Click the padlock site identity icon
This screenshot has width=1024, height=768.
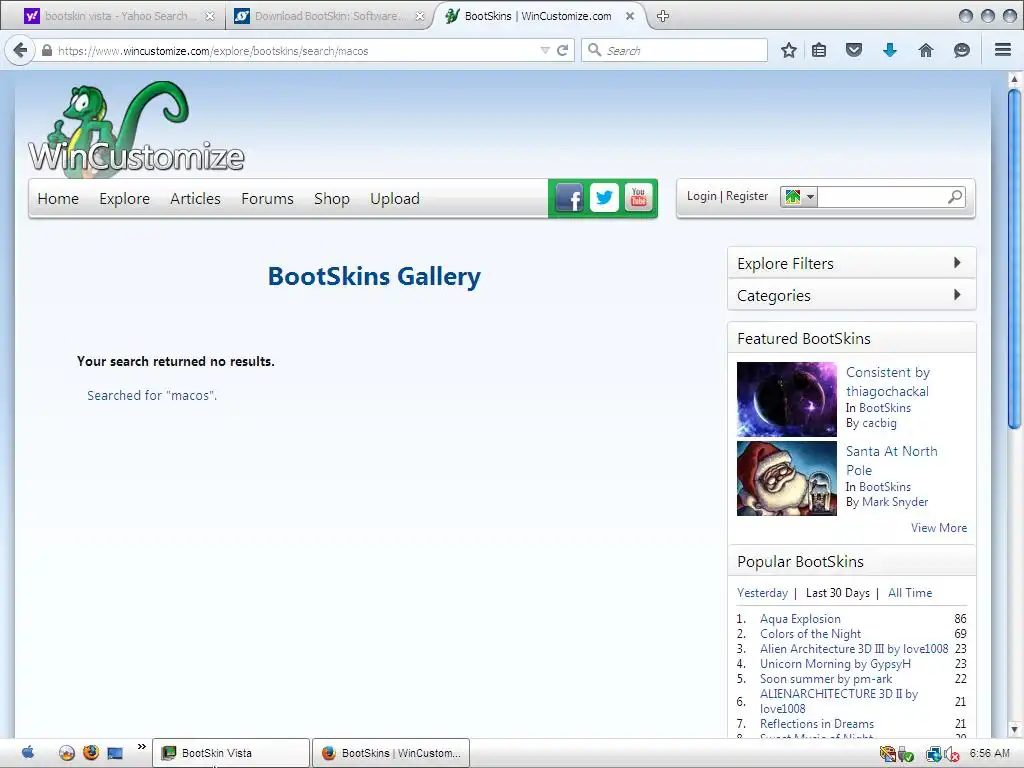pos(46,50)
